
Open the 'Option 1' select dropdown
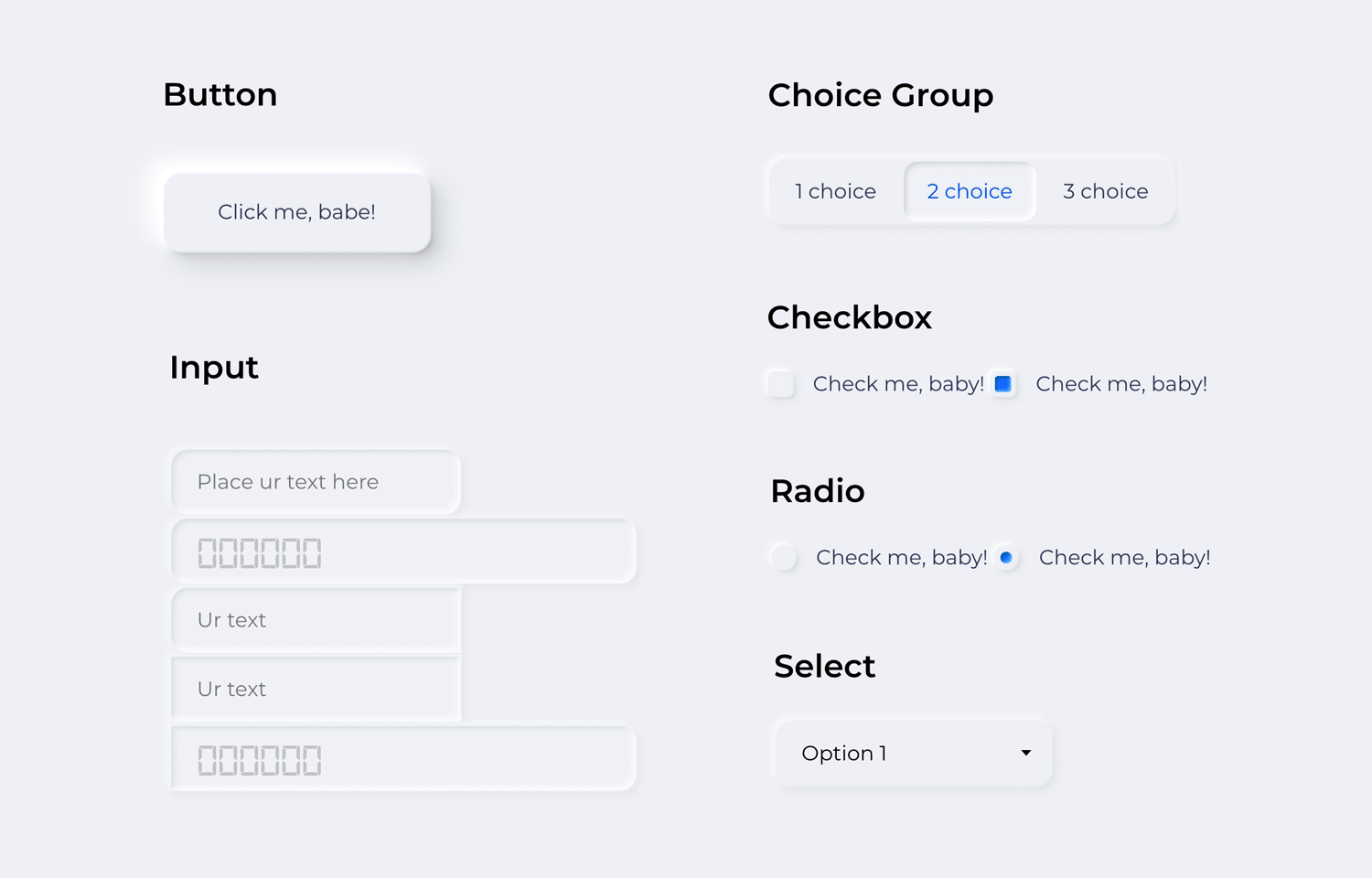point(912,754)
